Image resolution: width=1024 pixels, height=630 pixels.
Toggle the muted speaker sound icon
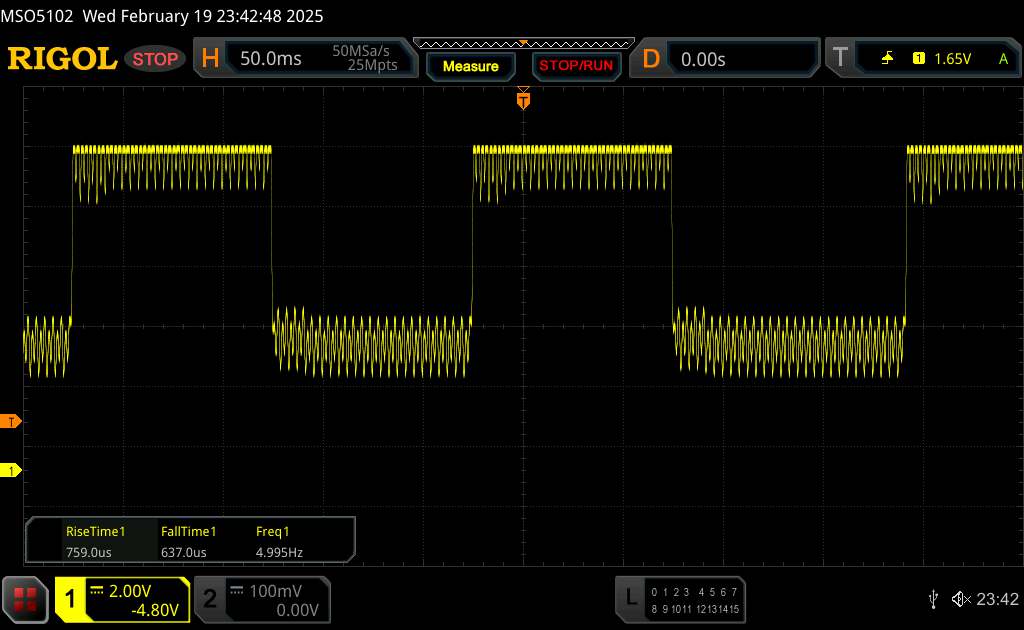961,599
